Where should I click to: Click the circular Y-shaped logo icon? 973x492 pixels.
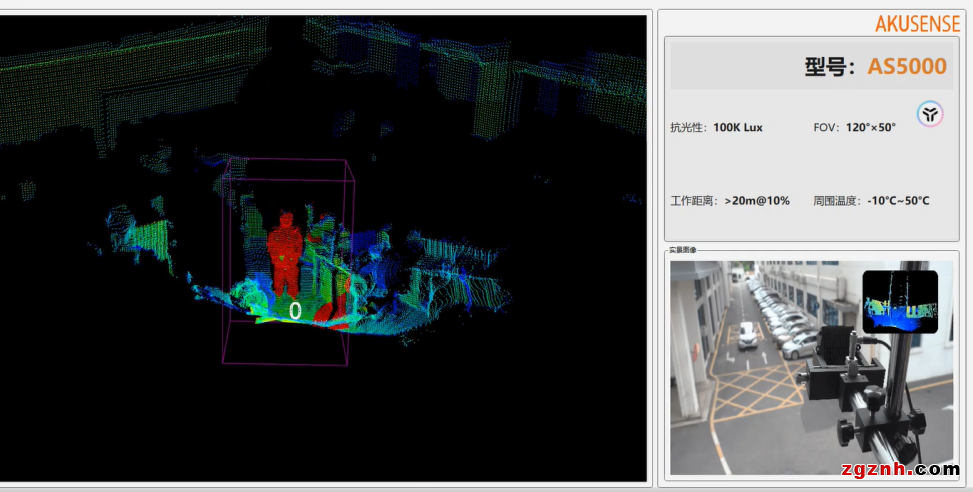tap(930, 114)
